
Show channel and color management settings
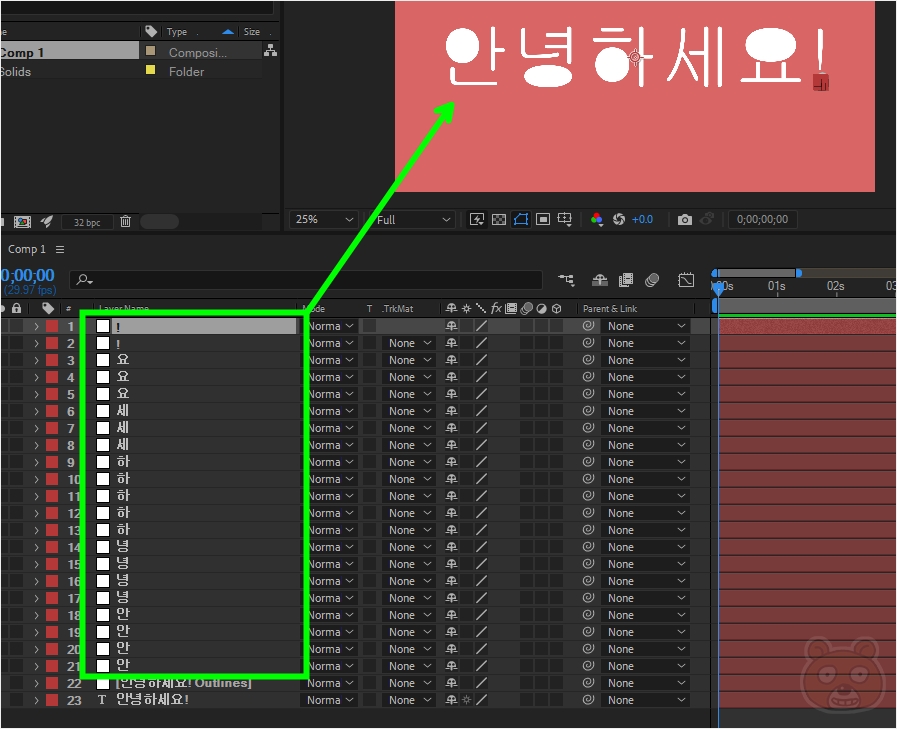point(597,219)
